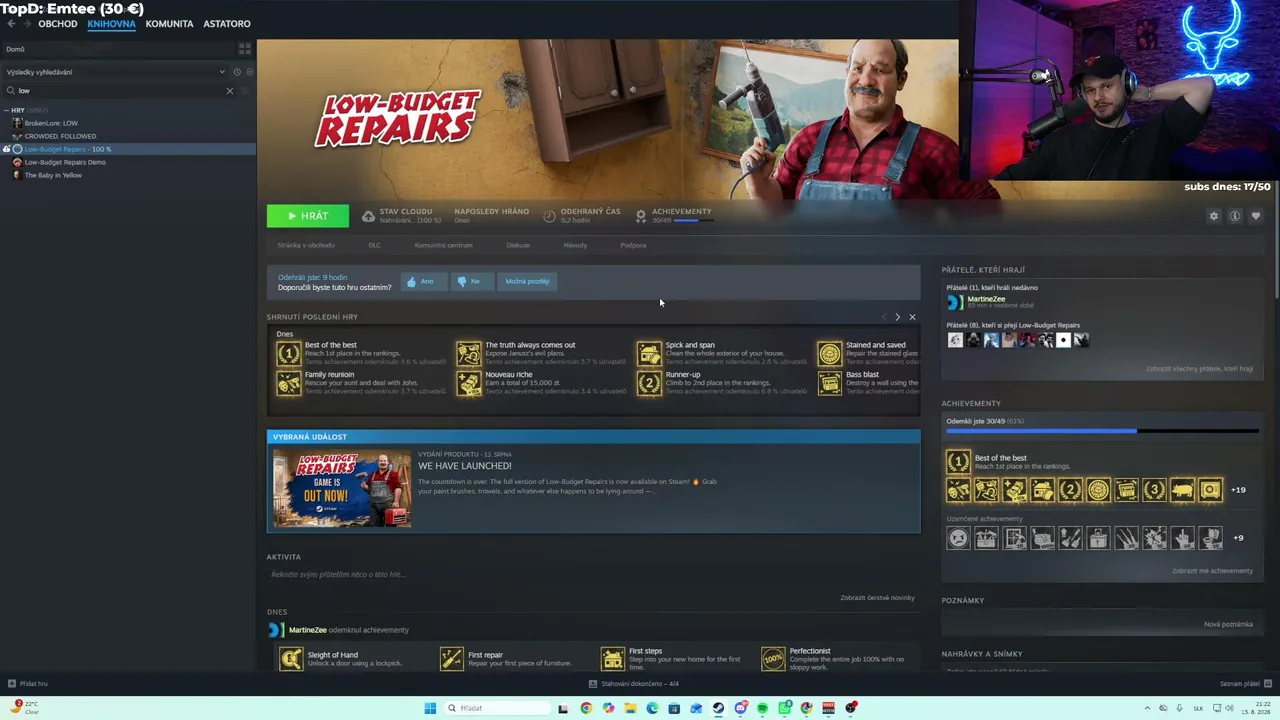Screen dimensions: 1280x720
Task: Open the Stained and saved achievement icon
Action: 830,353
